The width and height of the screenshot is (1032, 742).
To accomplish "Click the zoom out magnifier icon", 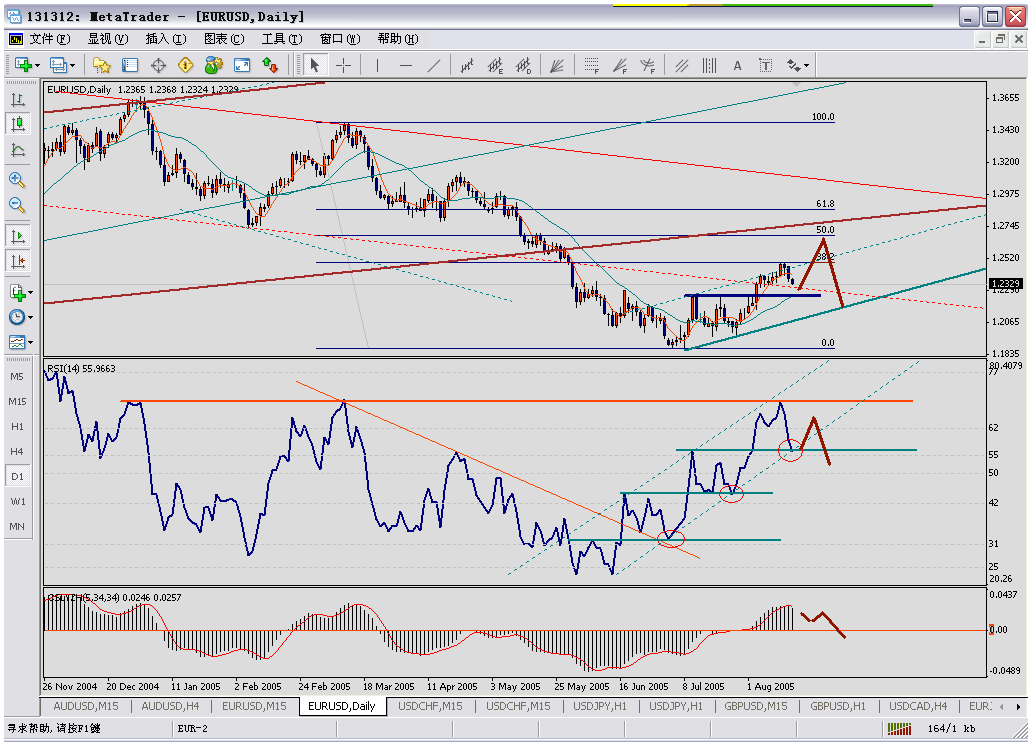I will 17,205.
